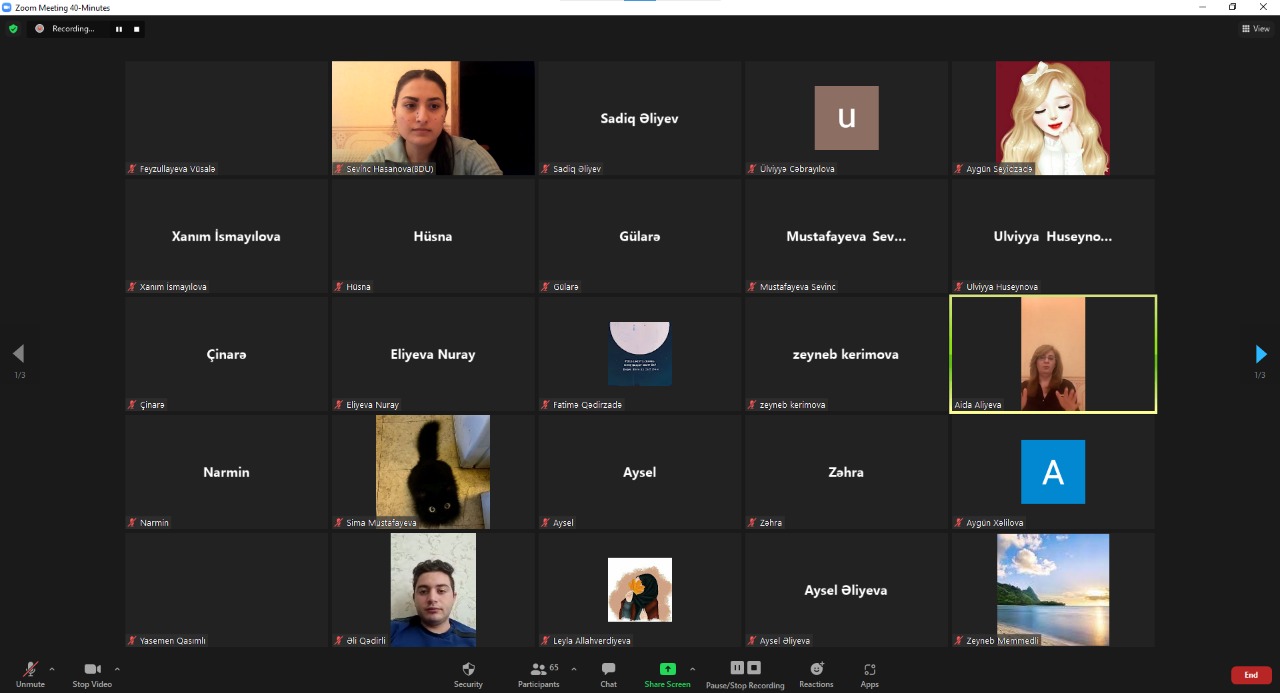Viewport: 1280px width, 693px height.
Task: Start Share Screen
Action: point(667,674)
